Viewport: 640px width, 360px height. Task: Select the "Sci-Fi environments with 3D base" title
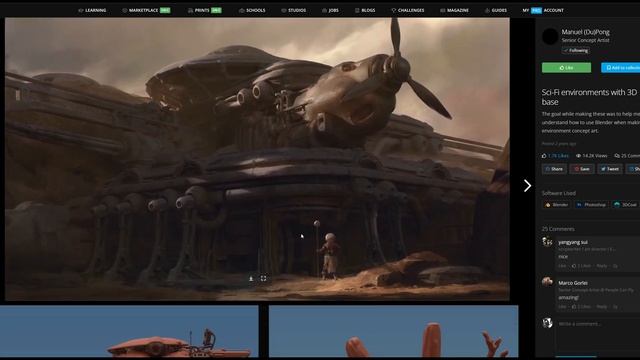(589, 97)
